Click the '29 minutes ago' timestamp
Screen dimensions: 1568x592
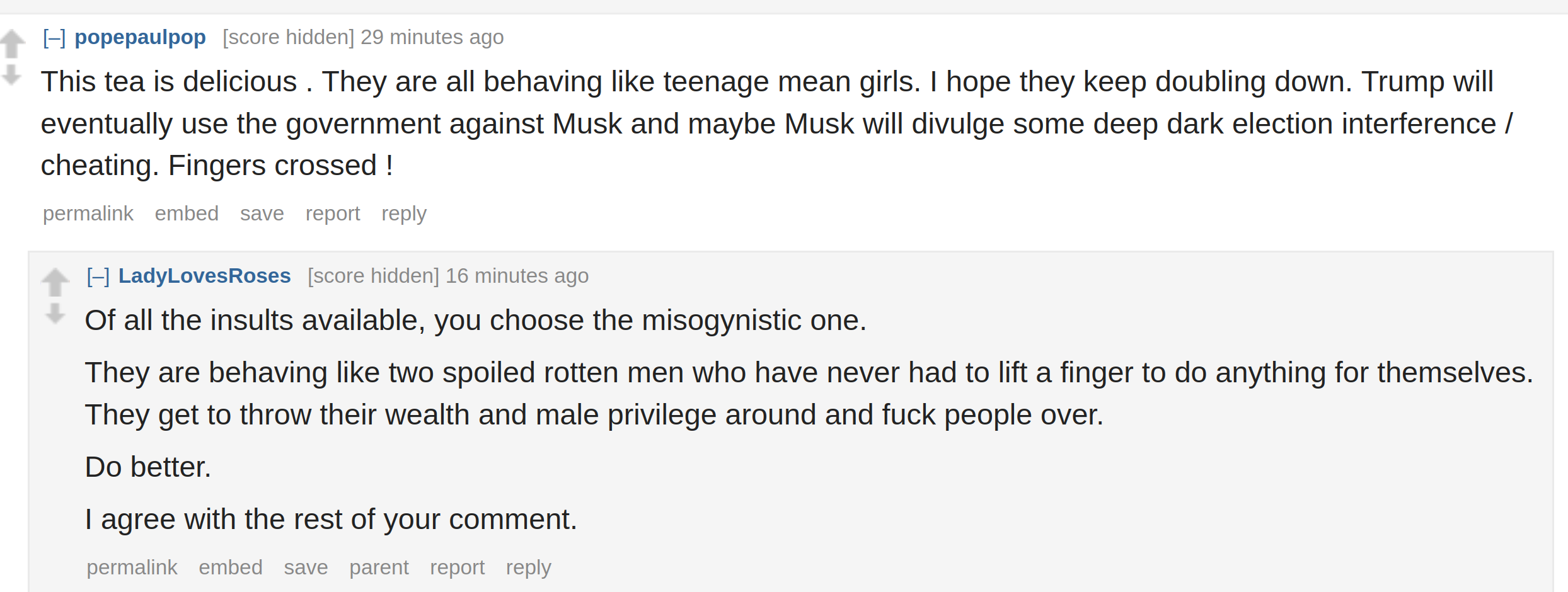[432, 37]
